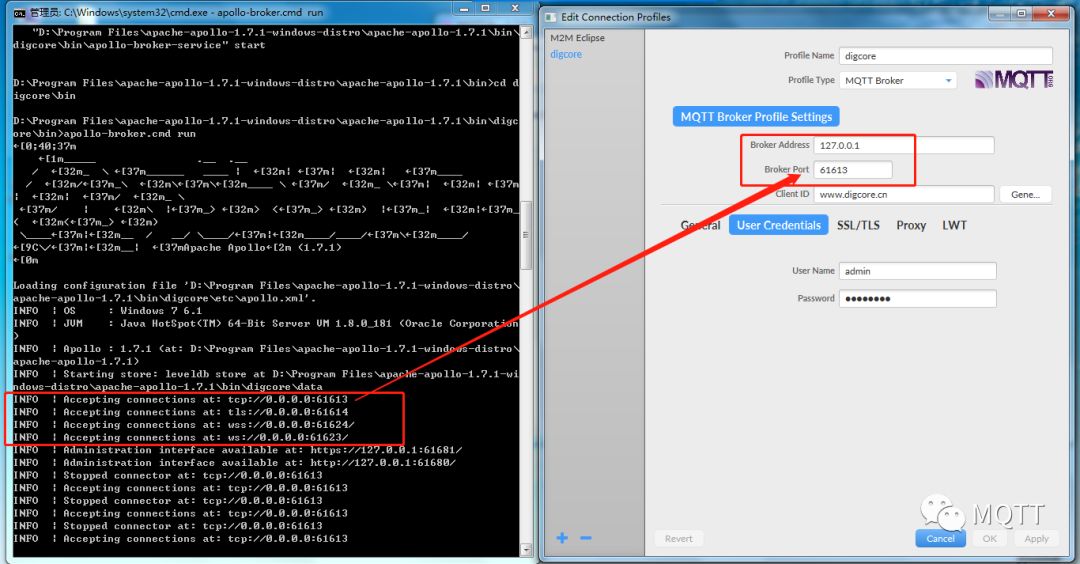Click the minus icon to remove a profile
The width and height of the screenshot is (1080, 564).
click(x=585, y=538)
